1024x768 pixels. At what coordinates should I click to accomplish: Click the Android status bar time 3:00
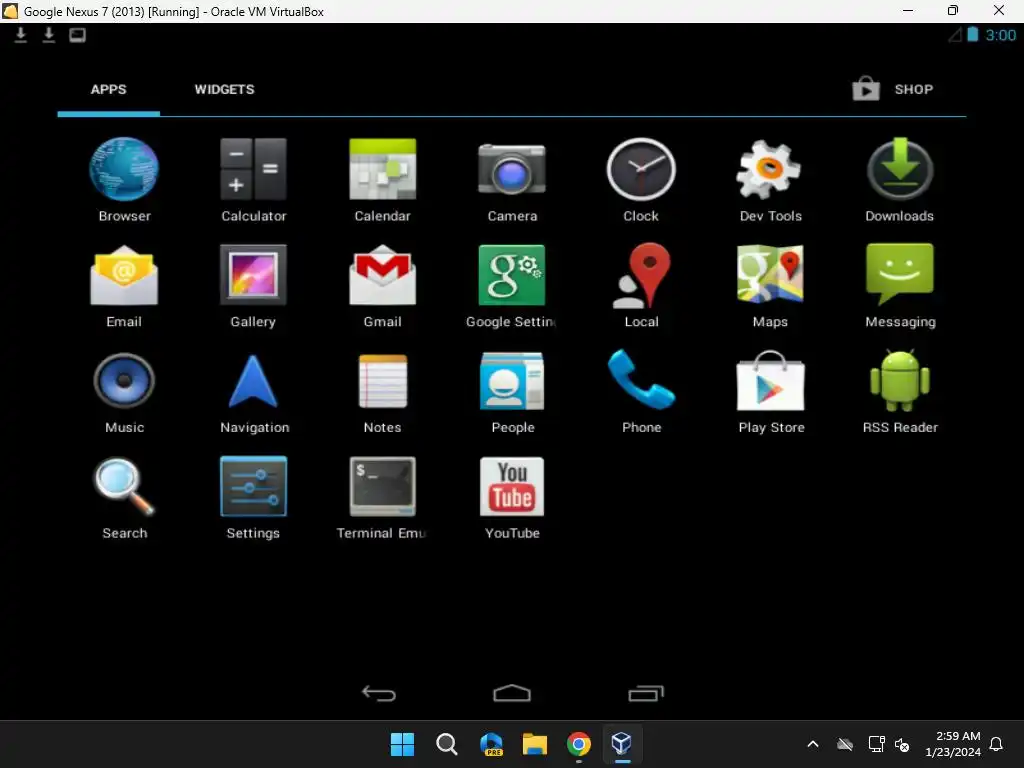[1000, 35]
